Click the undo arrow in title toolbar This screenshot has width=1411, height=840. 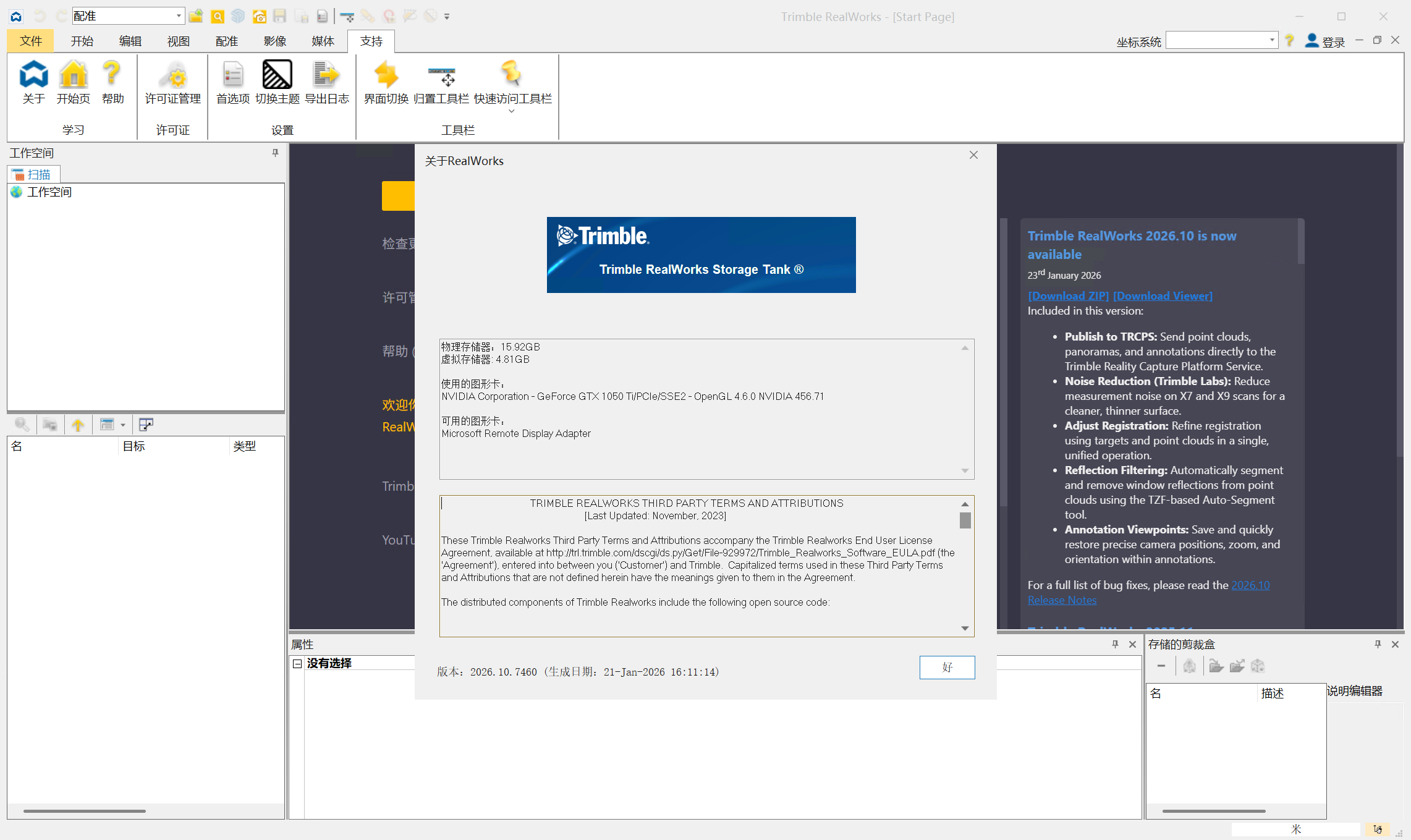pos(40,16)
